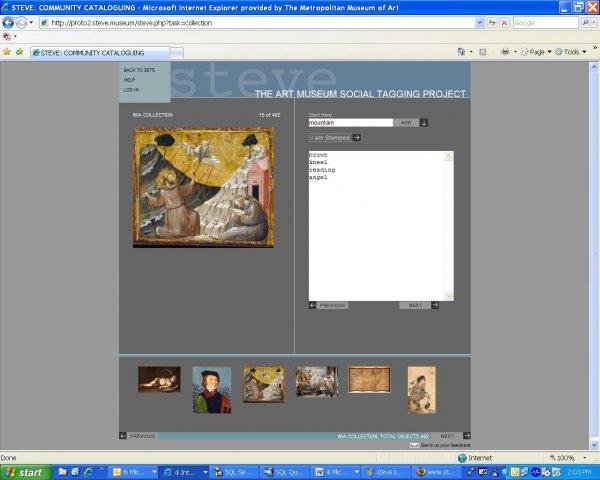The height and width of the screenshot is (480, 600).
Task: Click the HELP link
Action: pyautogui.click(x=129, y=80)
